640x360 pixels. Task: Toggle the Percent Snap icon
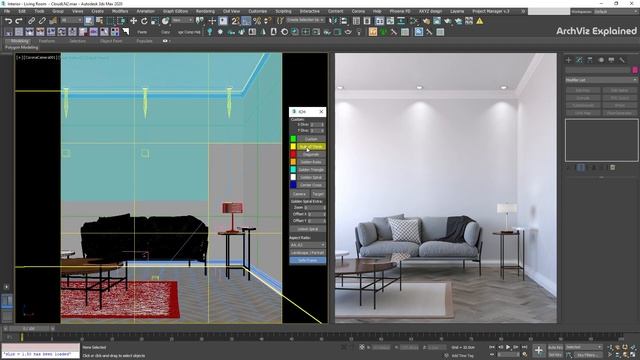coord(257,20)
